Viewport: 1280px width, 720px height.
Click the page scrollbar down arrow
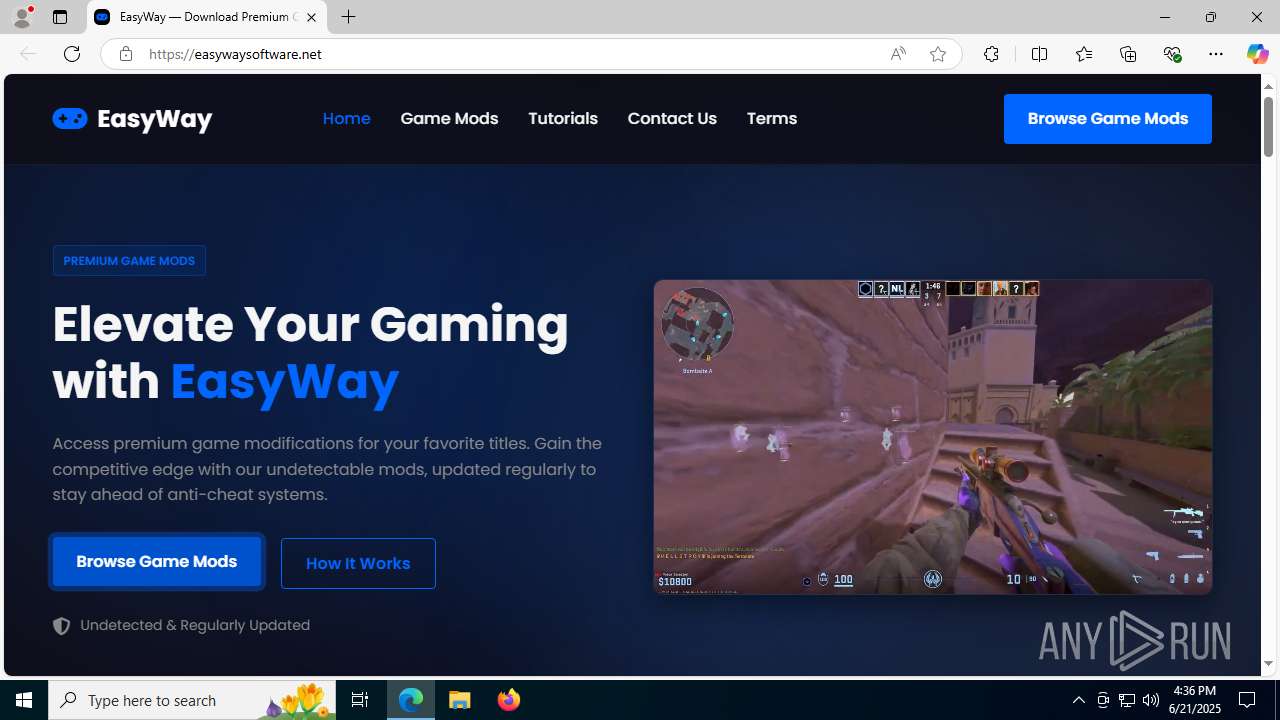(1268, 663)
